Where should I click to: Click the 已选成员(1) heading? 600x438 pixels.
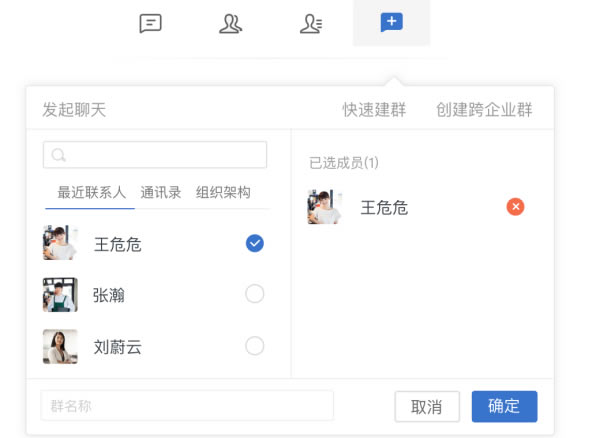tap(344, 163)
